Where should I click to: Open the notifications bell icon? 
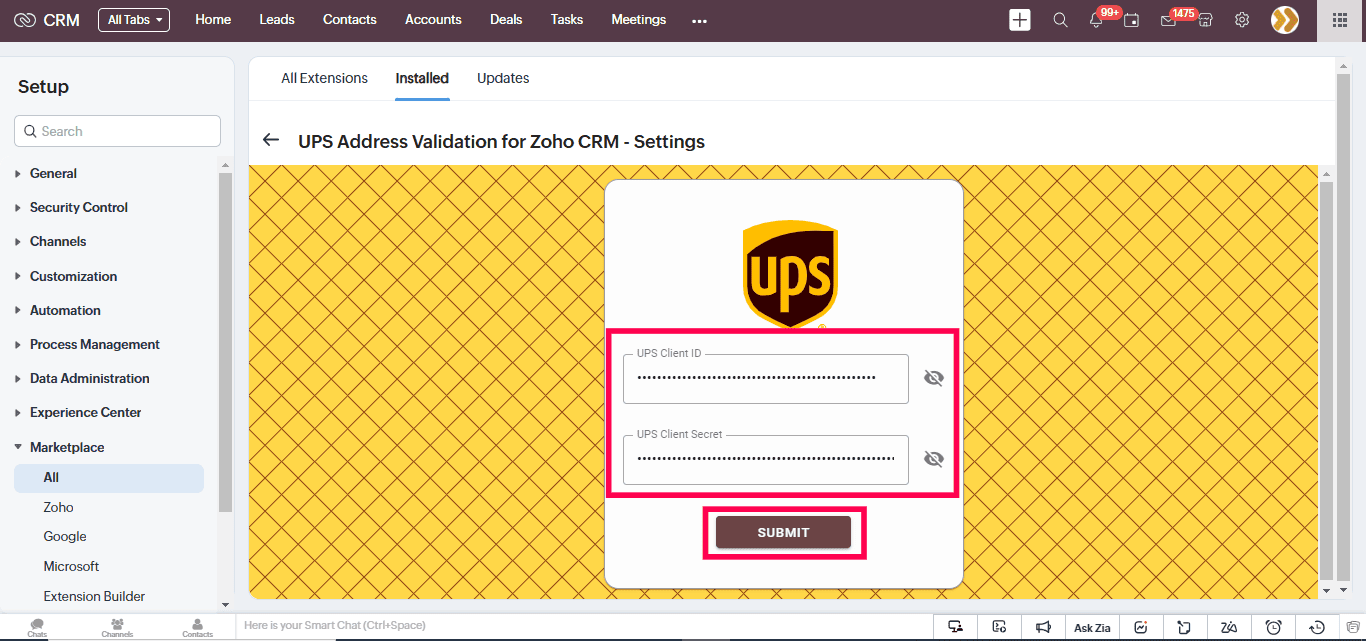point(1096,20)
